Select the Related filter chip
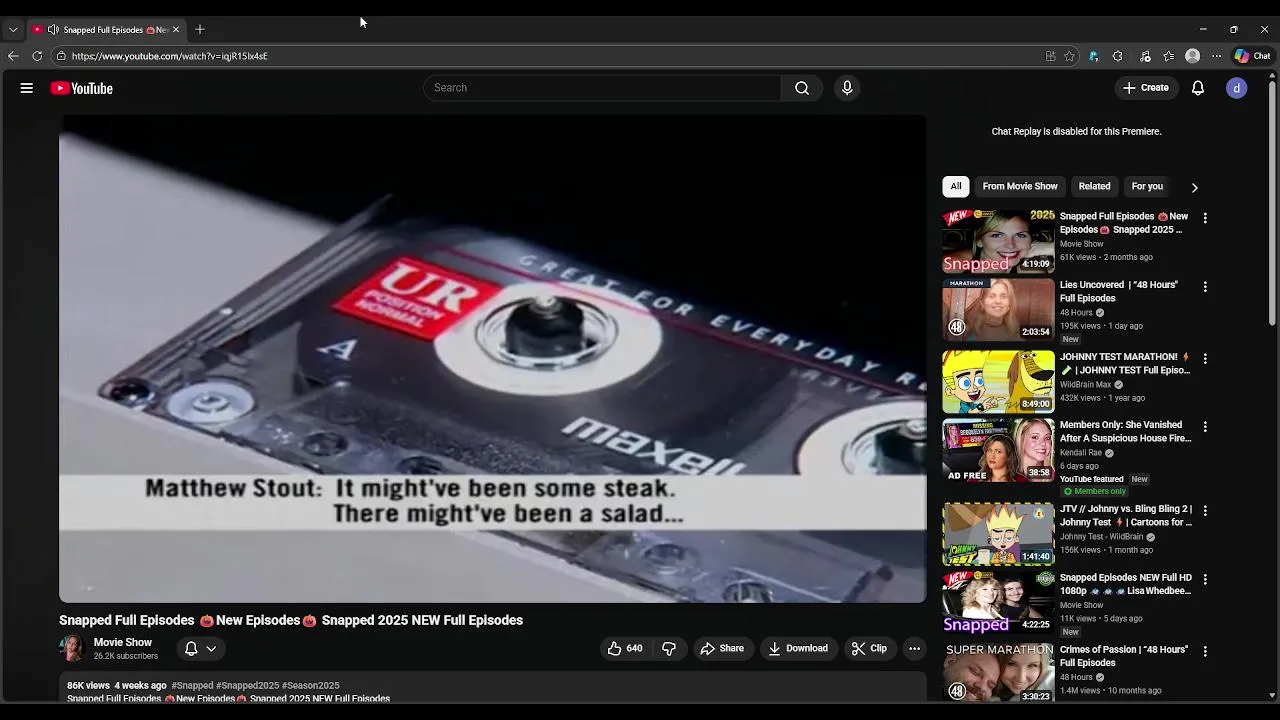Viewport: 1280px width, 720px height. click(1094, 186)
